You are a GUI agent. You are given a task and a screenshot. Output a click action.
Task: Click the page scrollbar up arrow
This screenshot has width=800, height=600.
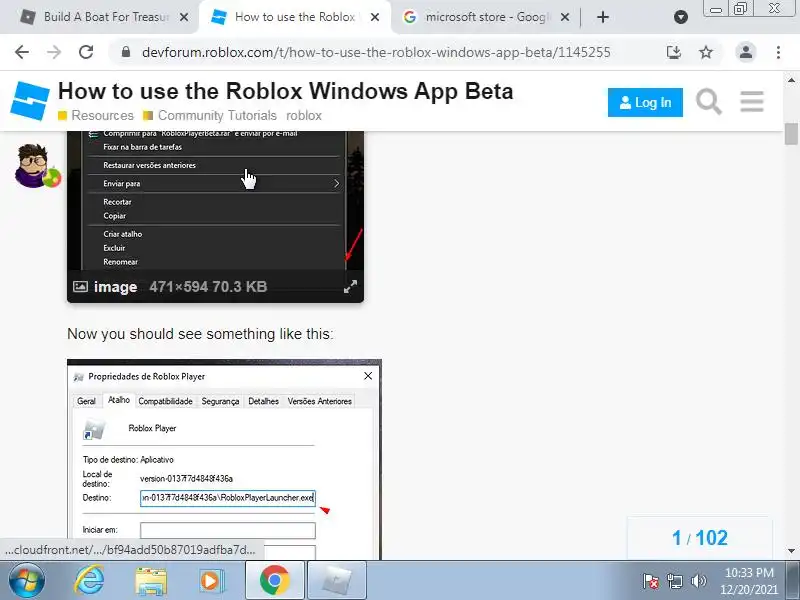791,80
